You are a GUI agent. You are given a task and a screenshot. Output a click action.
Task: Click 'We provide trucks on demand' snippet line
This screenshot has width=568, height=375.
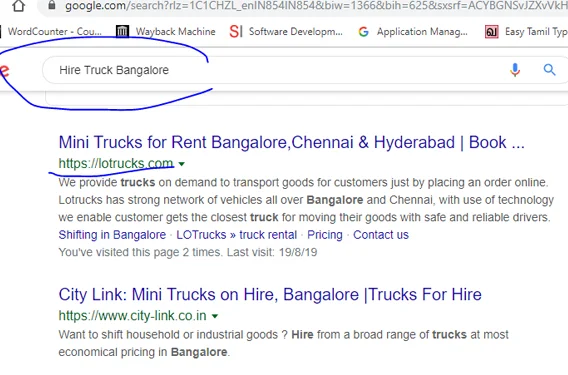[x=303, y=182]
